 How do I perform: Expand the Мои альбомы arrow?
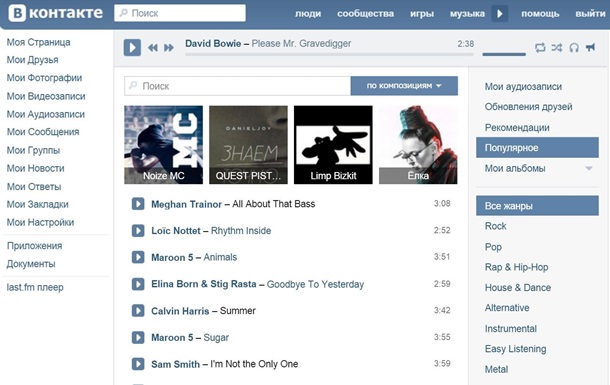point(589,168)
